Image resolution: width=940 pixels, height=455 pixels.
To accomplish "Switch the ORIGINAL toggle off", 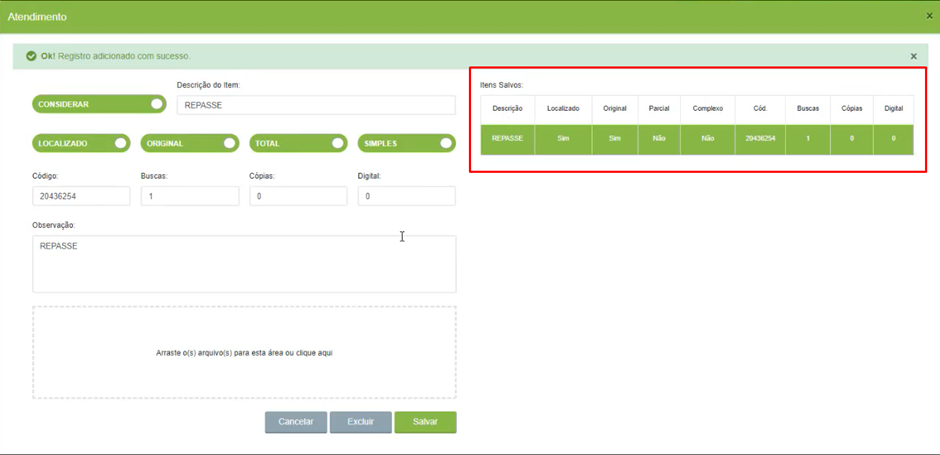I will coord(189,143).
